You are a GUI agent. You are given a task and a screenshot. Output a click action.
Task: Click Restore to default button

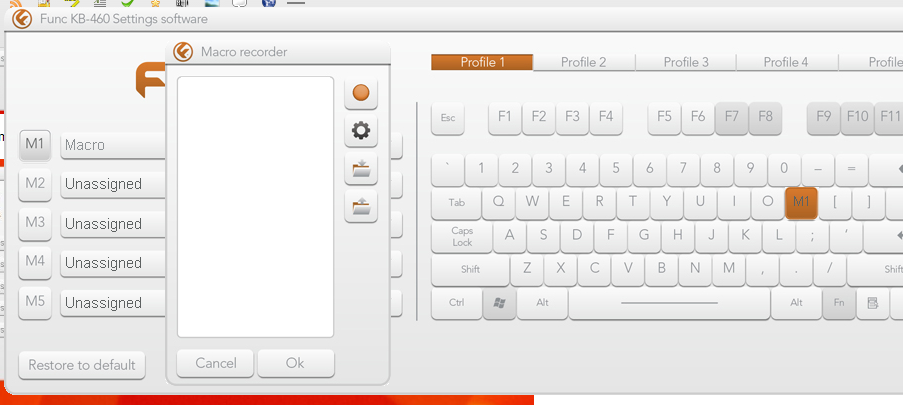pyautogui.click(x=82, y=365)
